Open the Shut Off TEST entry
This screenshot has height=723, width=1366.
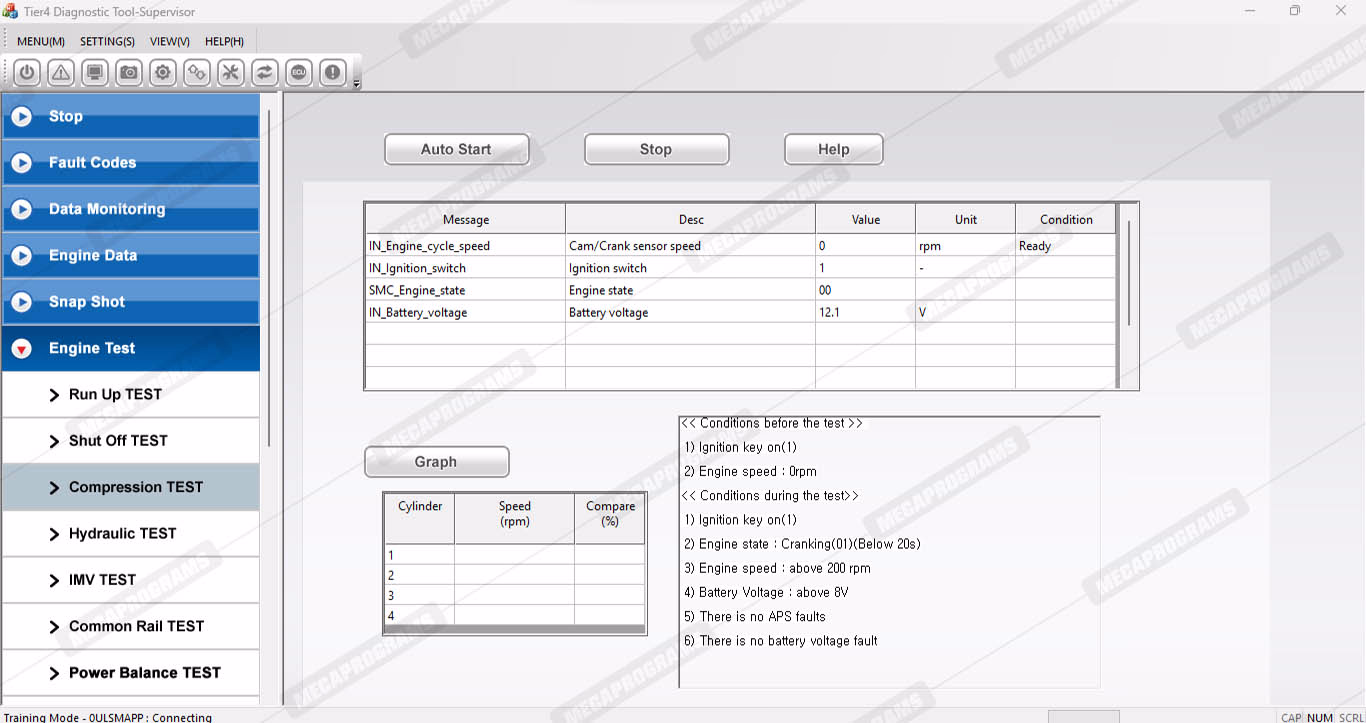tap(131, 441)
